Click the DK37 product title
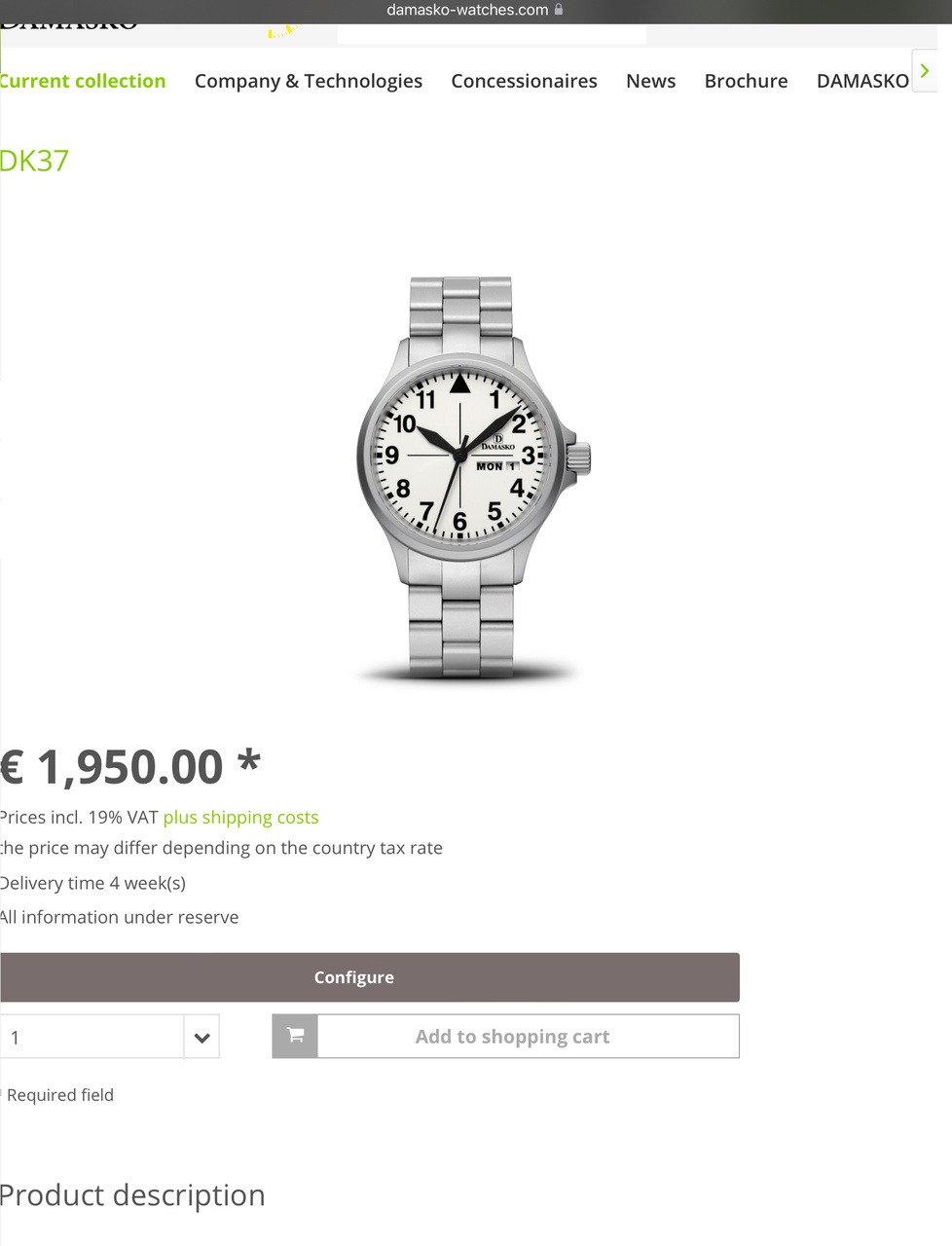Image resolution: width=952 pixels, height=1246 pixels. pyautogui.click(x=34, y=161)
